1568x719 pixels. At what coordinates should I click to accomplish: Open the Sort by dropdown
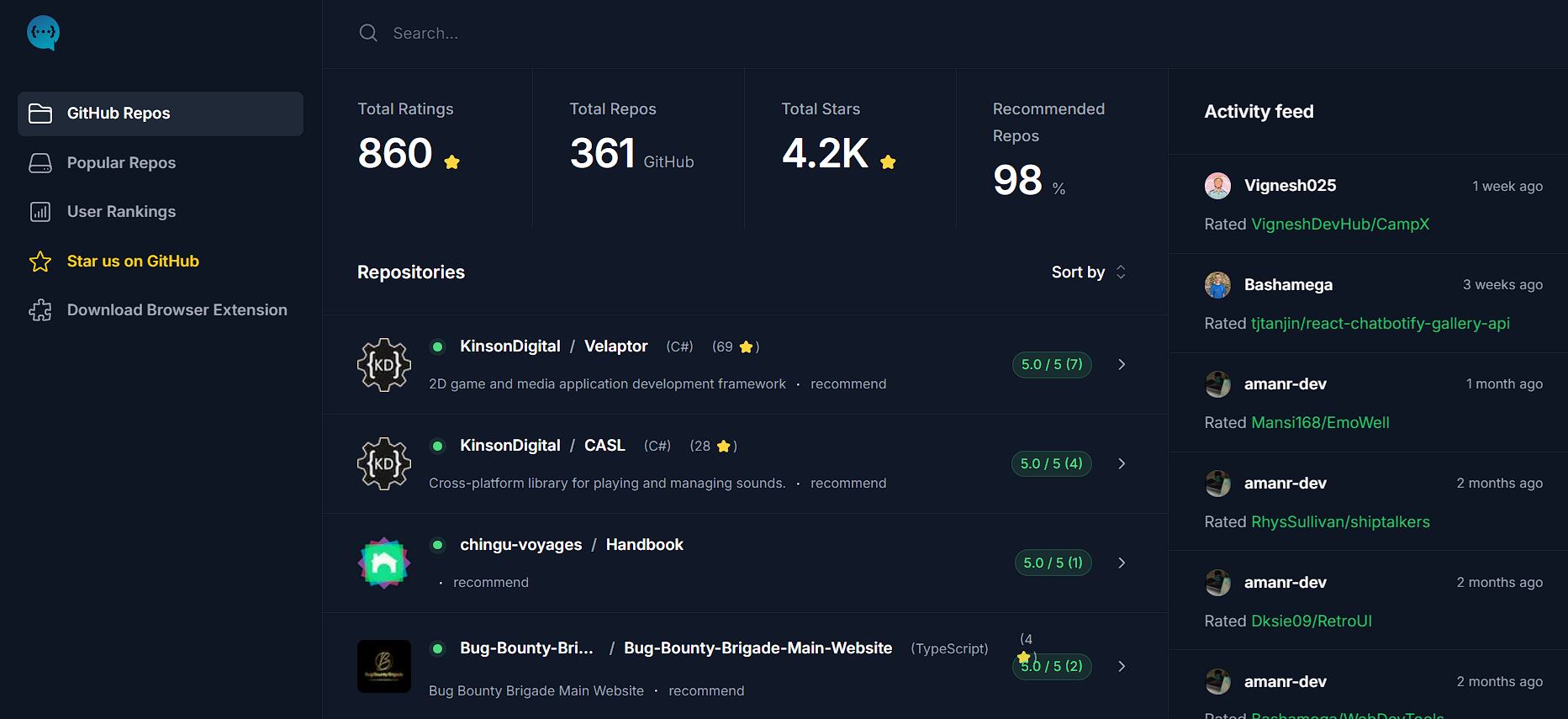pos(1088,272)
